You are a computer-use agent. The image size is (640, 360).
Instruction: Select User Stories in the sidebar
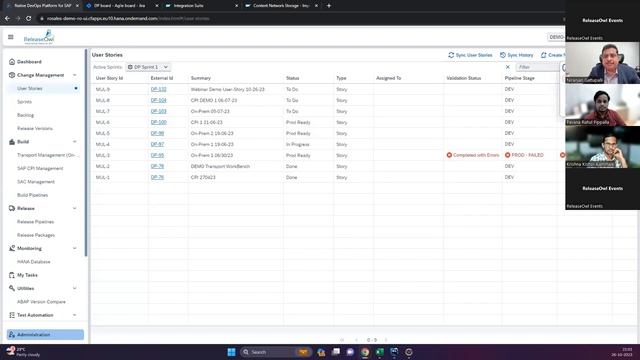point(30,89)
